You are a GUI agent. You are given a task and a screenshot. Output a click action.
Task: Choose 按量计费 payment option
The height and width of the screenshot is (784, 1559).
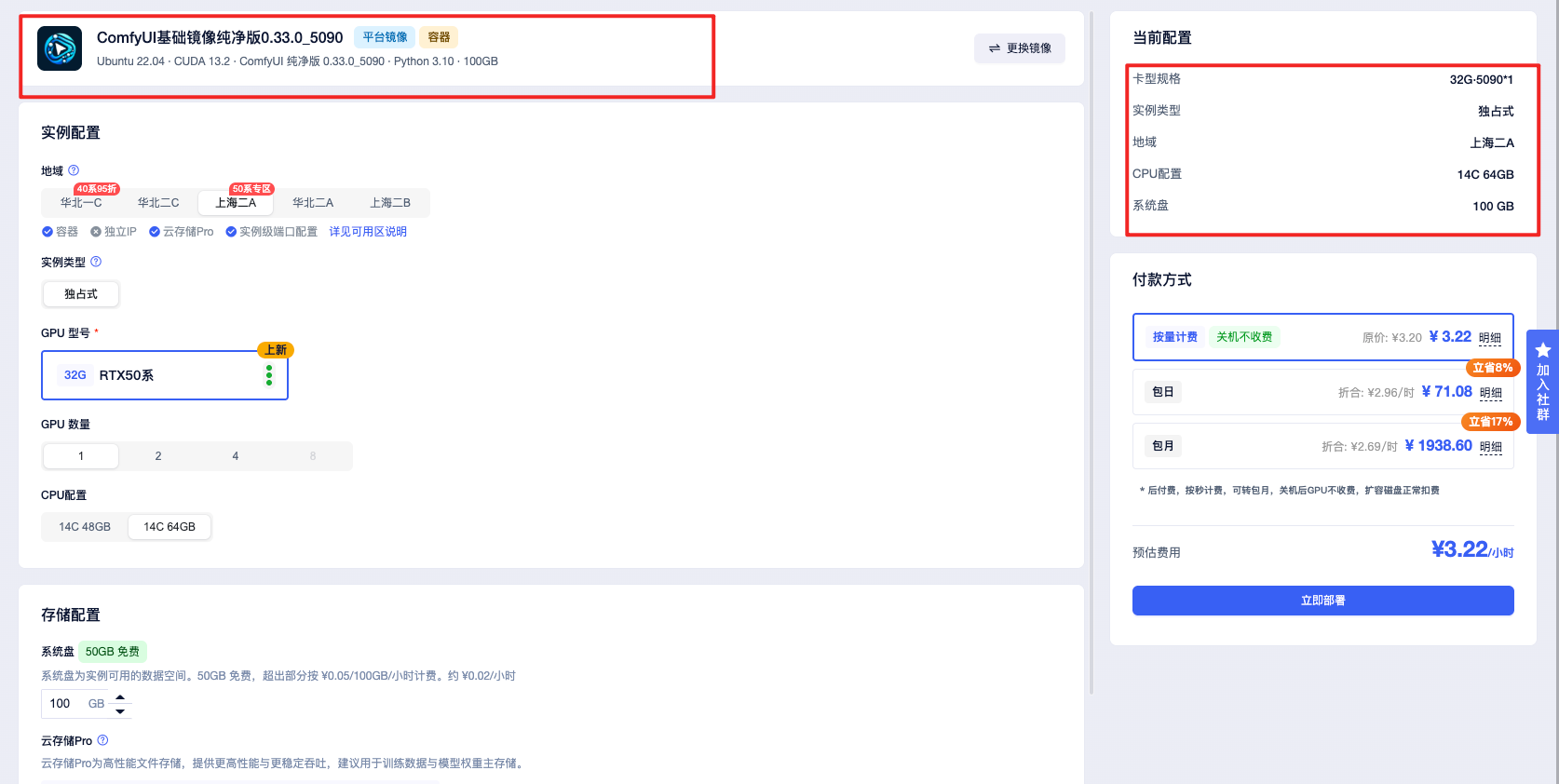tap(1323, 337)
